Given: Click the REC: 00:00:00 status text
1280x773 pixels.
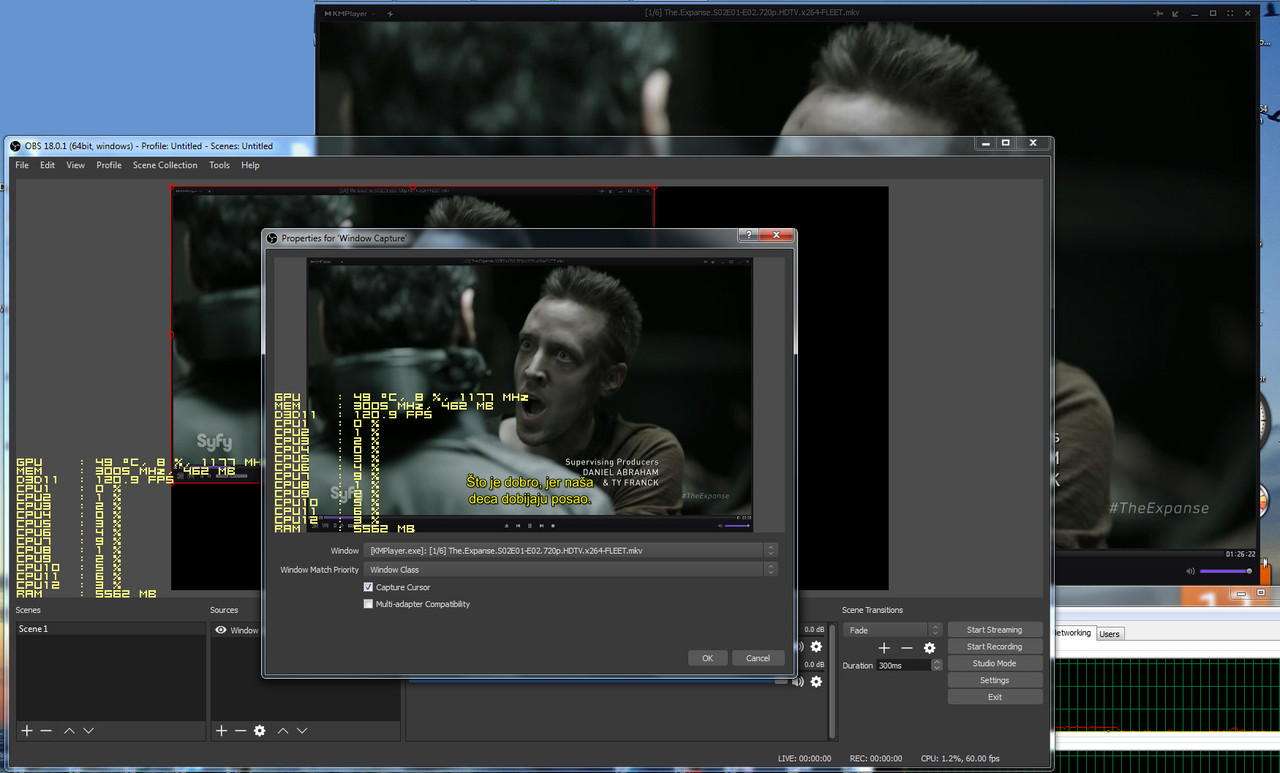Looking at the screenshot, I should point(876,758).
